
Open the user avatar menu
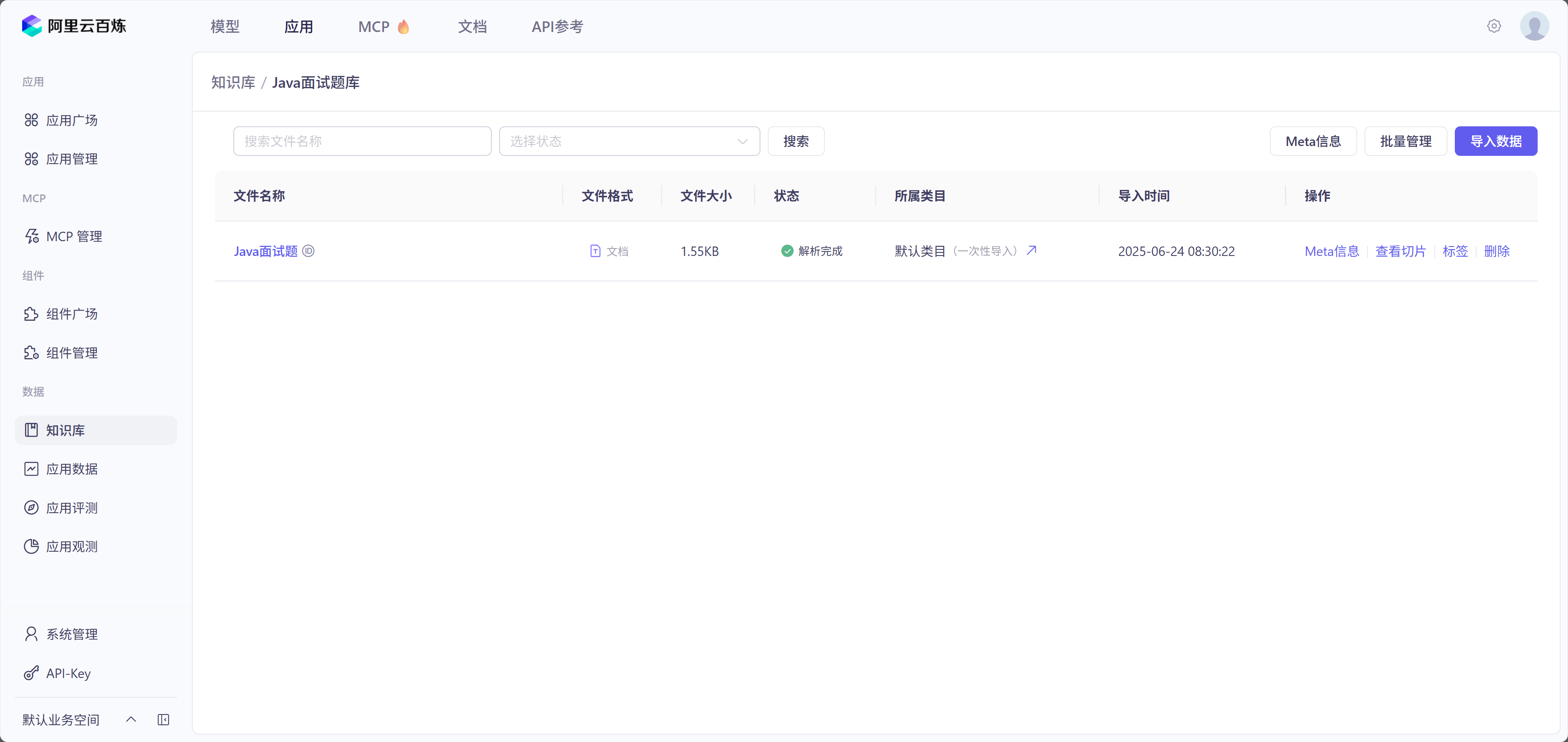1534,26
